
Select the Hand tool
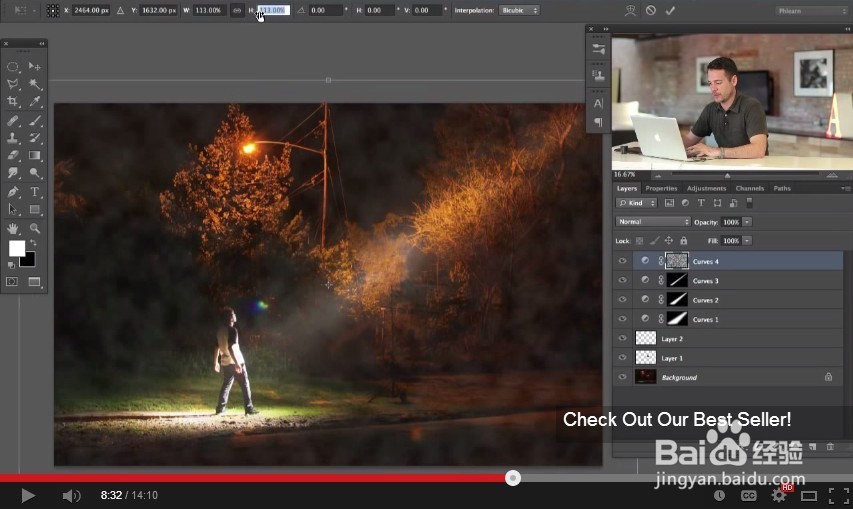click(13, 228)
